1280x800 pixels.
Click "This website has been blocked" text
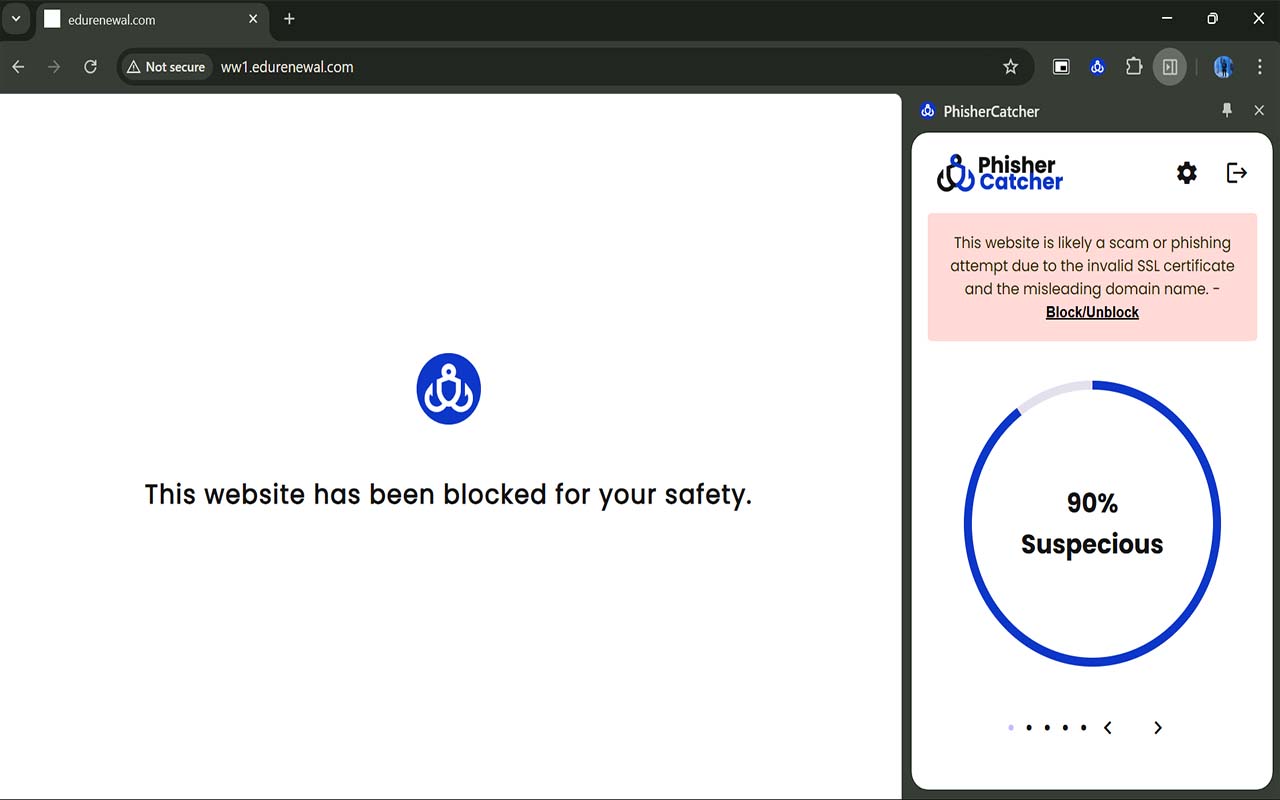[x=448, y=494]
